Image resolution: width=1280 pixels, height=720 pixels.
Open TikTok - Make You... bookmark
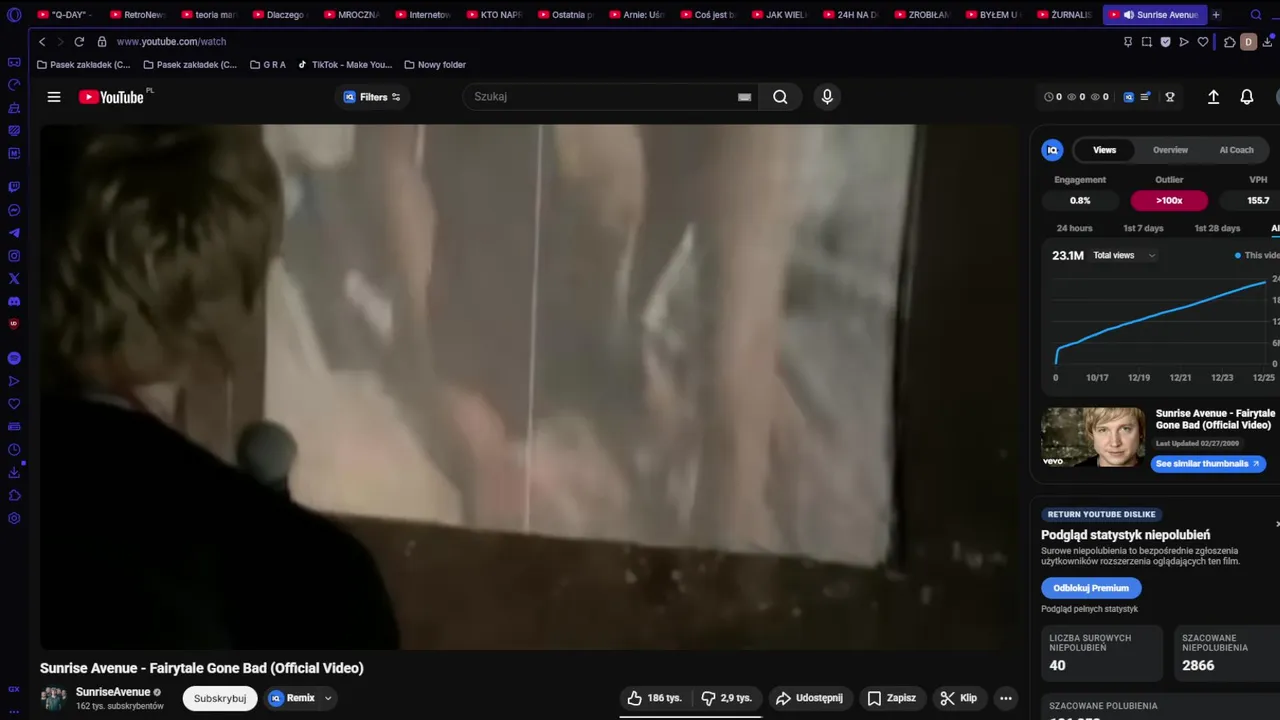coord(345,65)
